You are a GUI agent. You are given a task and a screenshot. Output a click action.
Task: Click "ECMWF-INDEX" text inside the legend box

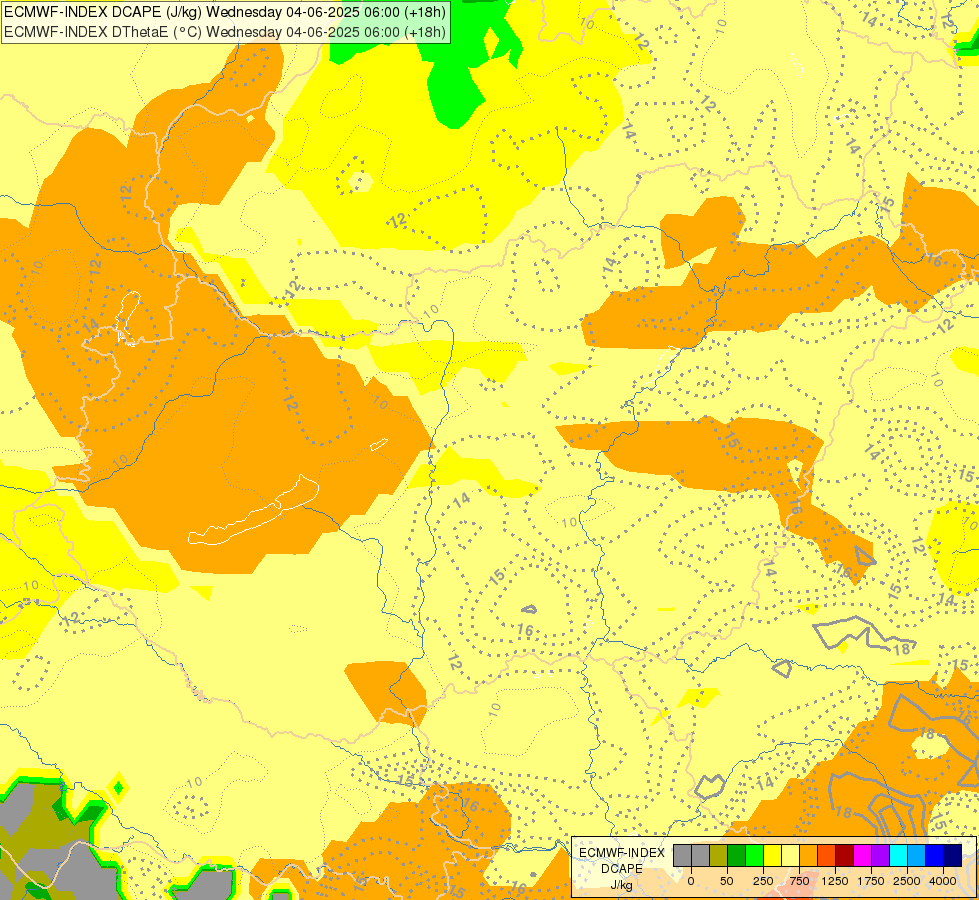622,853
